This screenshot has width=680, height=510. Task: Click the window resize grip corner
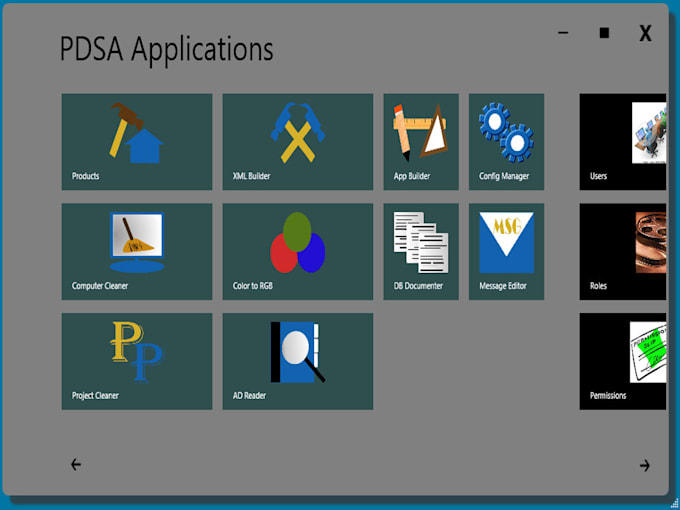point(673,502)
